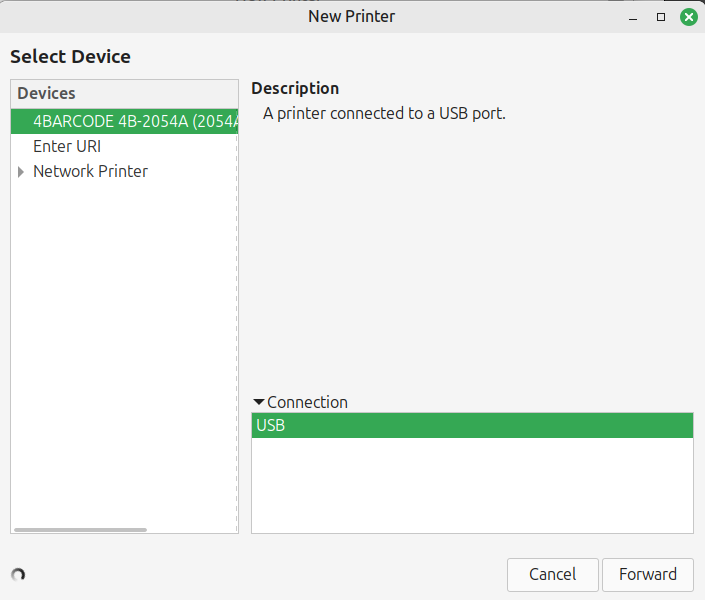Viewport: 705px width, 600px height.
Task: Expand the Network Printer tree arrow
Action: pyautogui.click(x=21, y=172)
